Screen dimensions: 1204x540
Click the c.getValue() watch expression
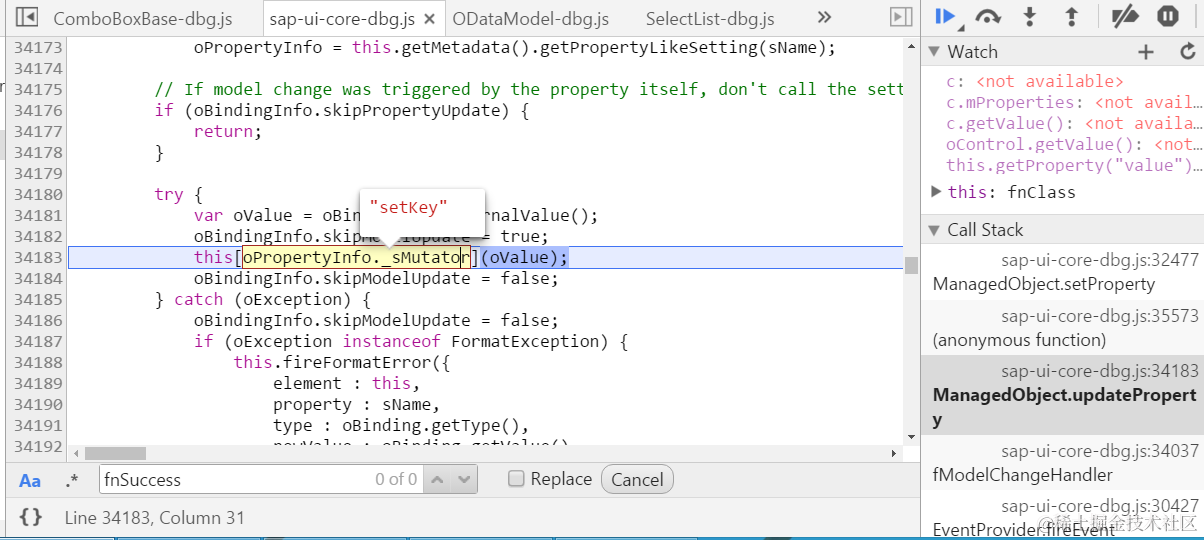coord(1074,124)
